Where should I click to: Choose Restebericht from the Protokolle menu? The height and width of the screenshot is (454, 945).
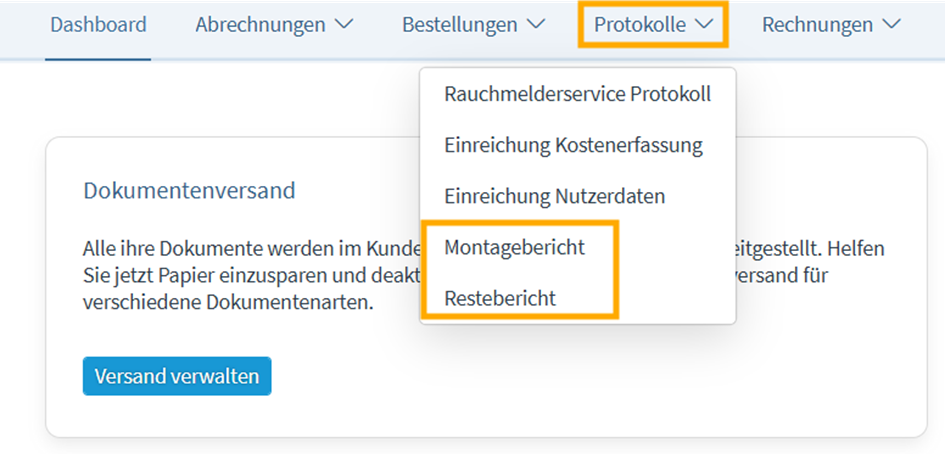[x=500, y=298]
